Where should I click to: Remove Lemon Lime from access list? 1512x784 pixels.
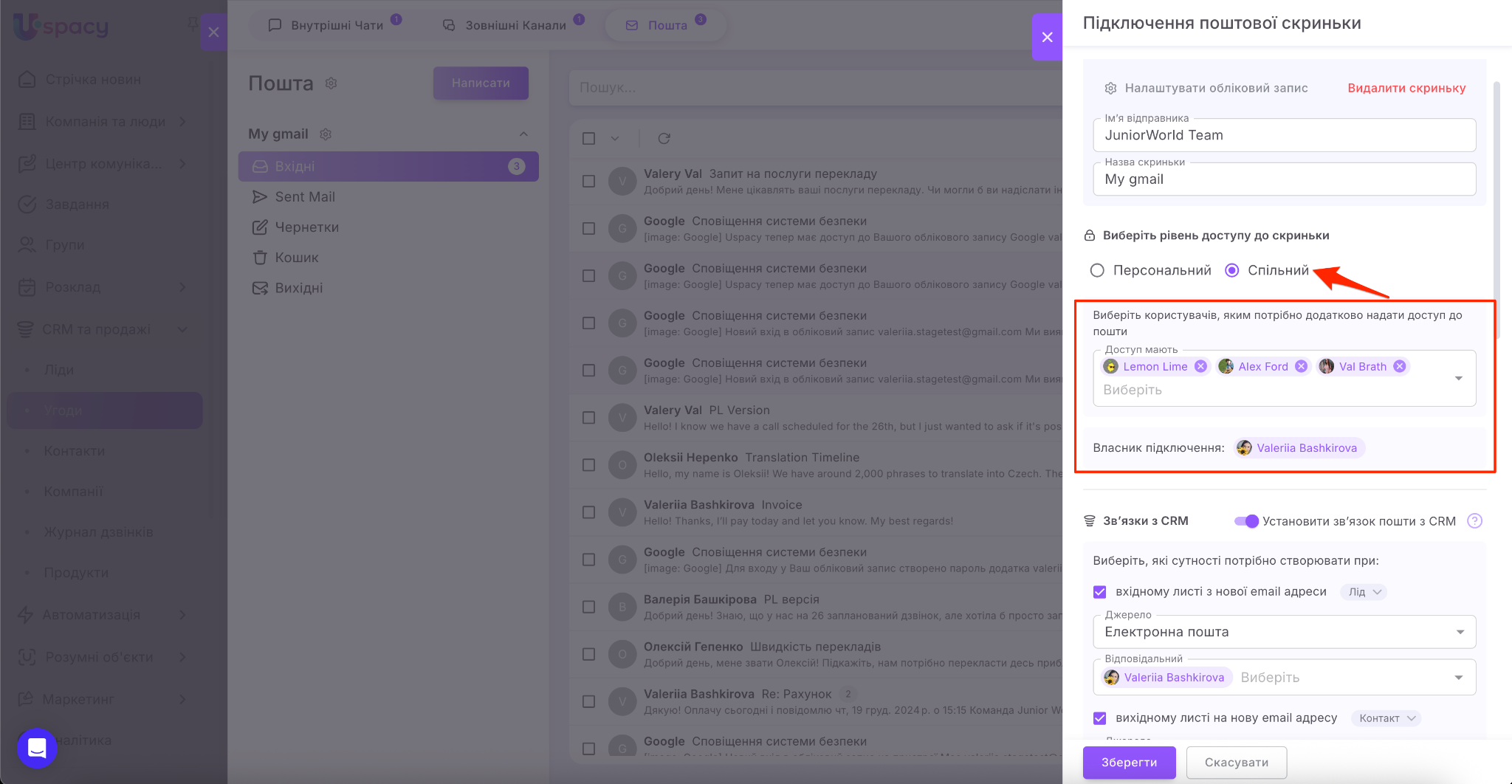point(1200,366)
